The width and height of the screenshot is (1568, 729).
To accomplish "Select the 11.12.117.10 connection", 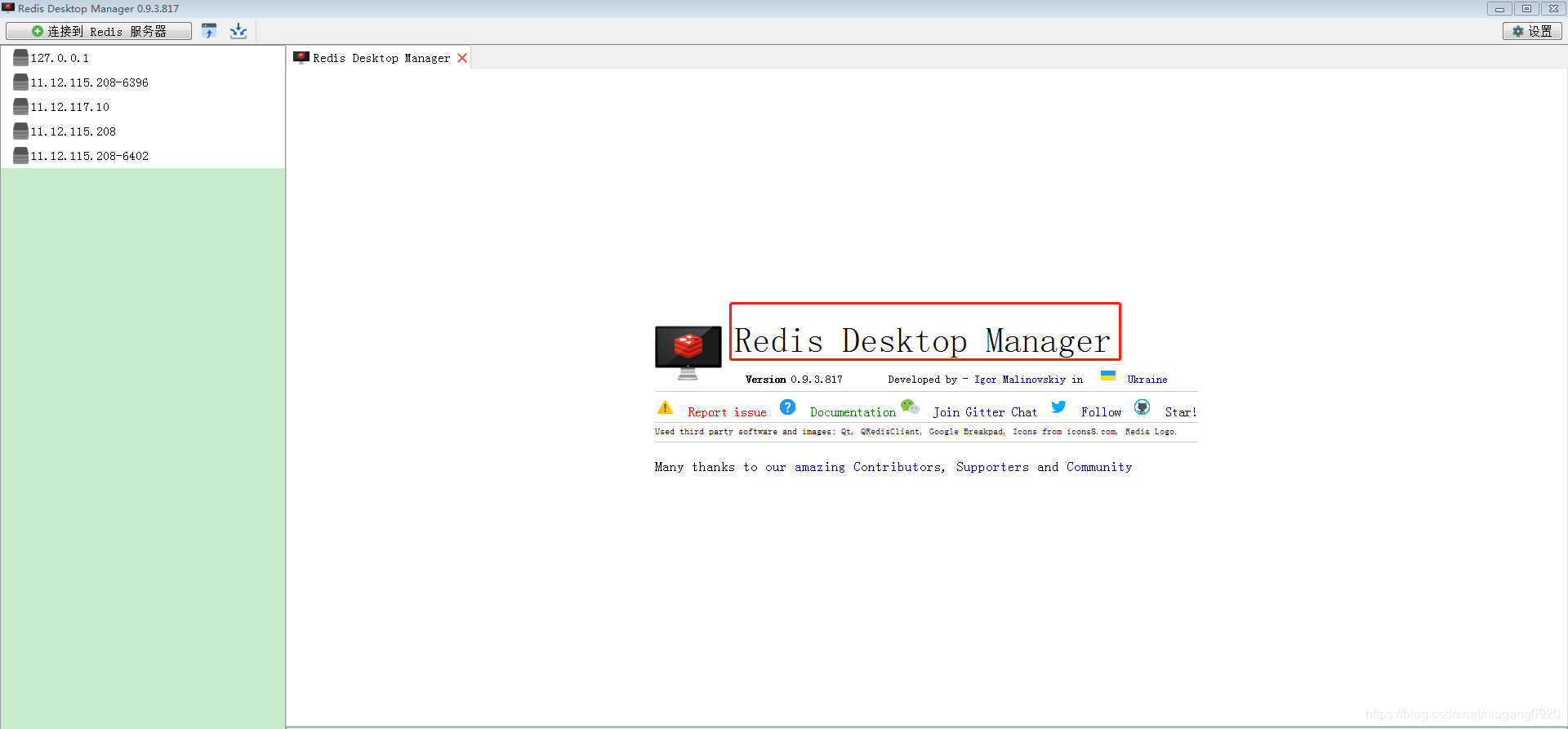I will pos(143,107).
